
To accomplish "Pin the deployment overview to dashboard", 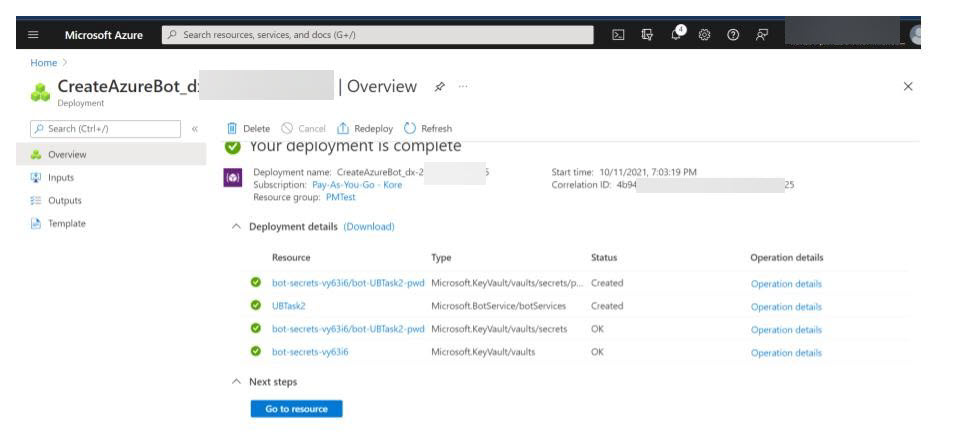I will pos(437,89).
